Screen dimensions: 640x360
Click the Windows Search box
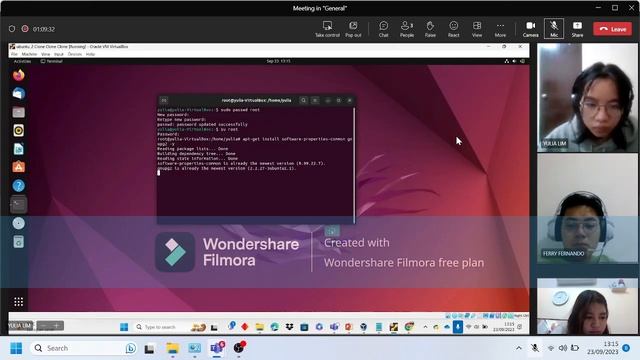(84, 348)
